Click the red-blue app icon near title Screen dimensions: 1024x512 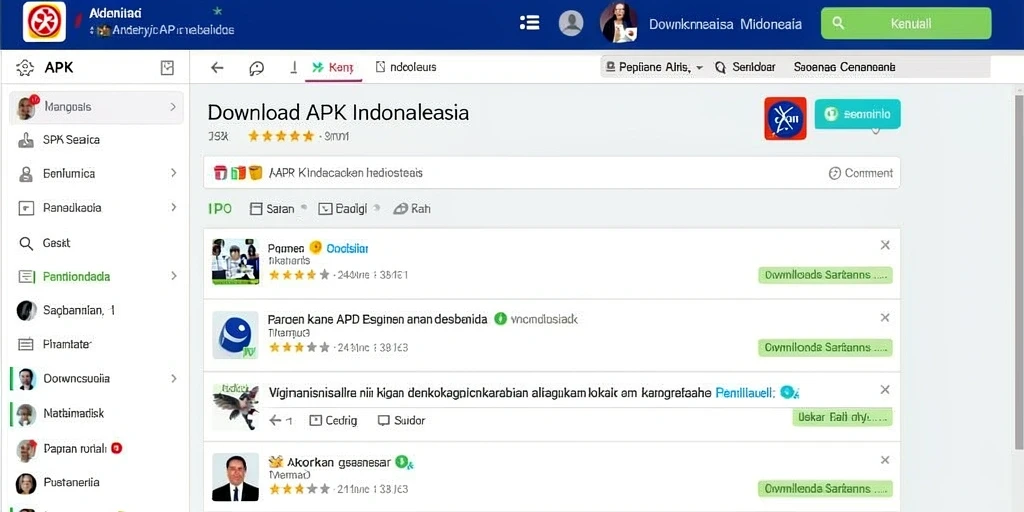pyautogui.click(x=785, y=118)
